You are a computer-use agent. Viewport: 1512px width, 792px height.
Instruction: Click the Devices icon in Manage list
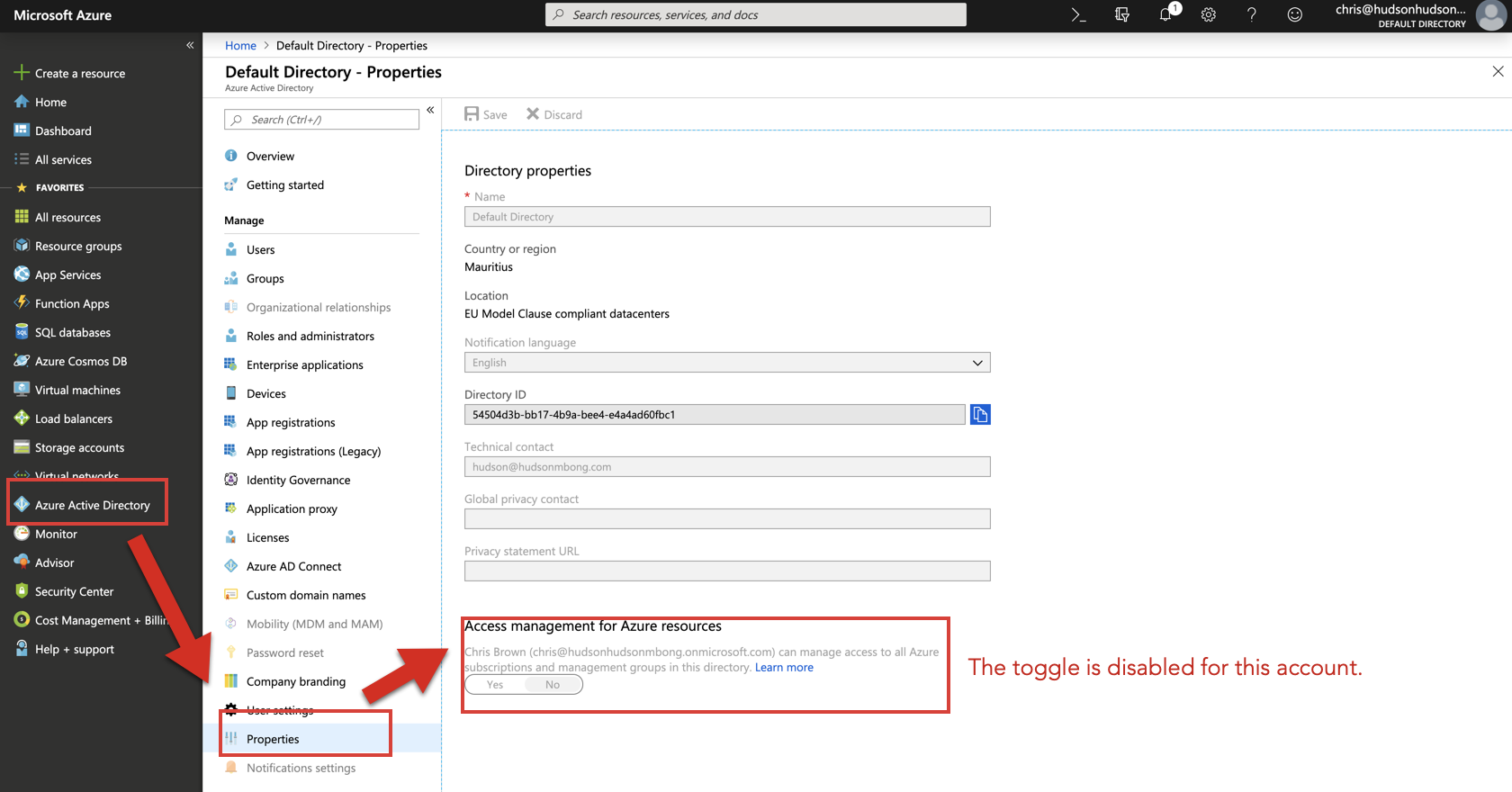click(x=231, y=393)
